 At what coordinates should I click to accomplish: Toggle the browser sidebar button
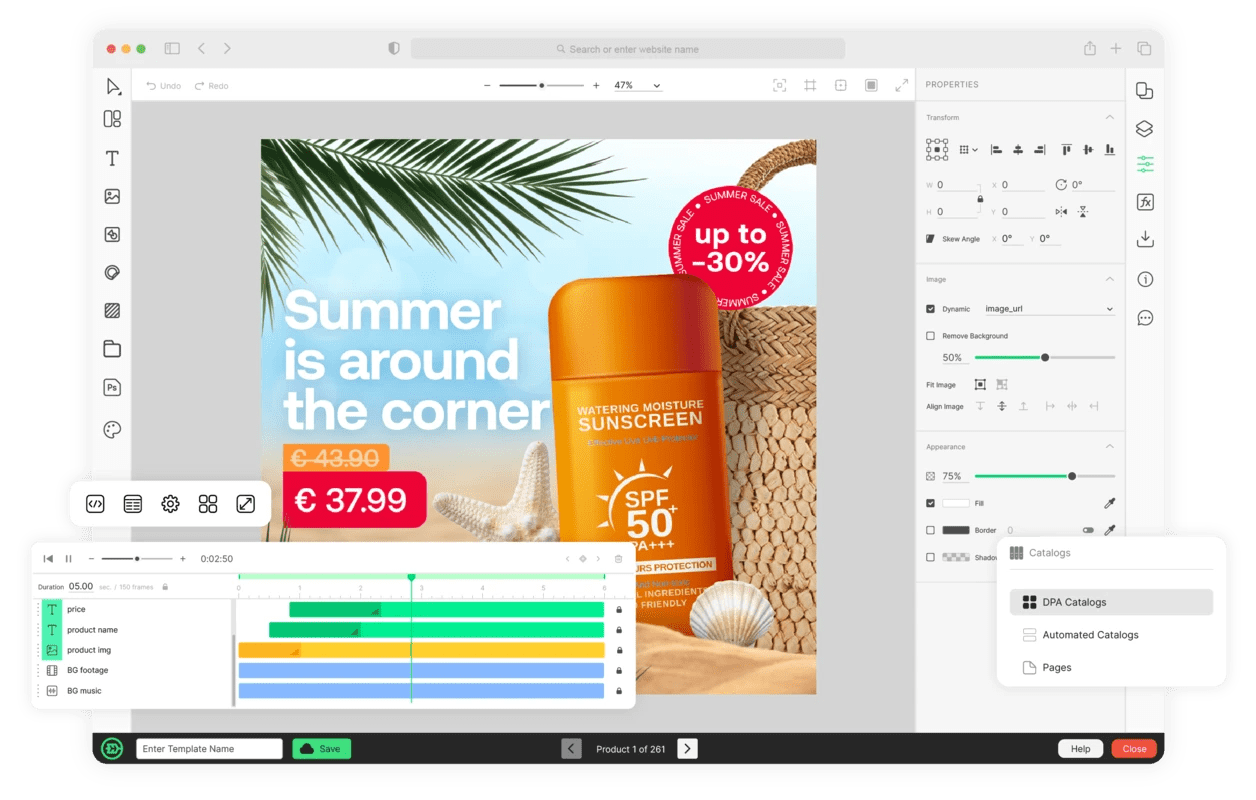172,48
